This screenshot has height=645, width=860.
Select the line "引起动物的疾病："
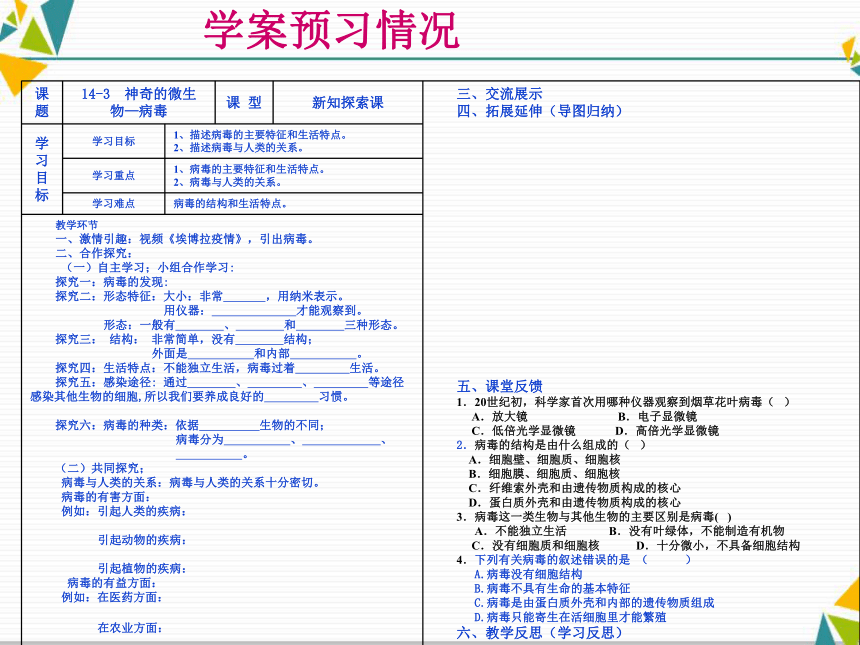click(143, 540)
